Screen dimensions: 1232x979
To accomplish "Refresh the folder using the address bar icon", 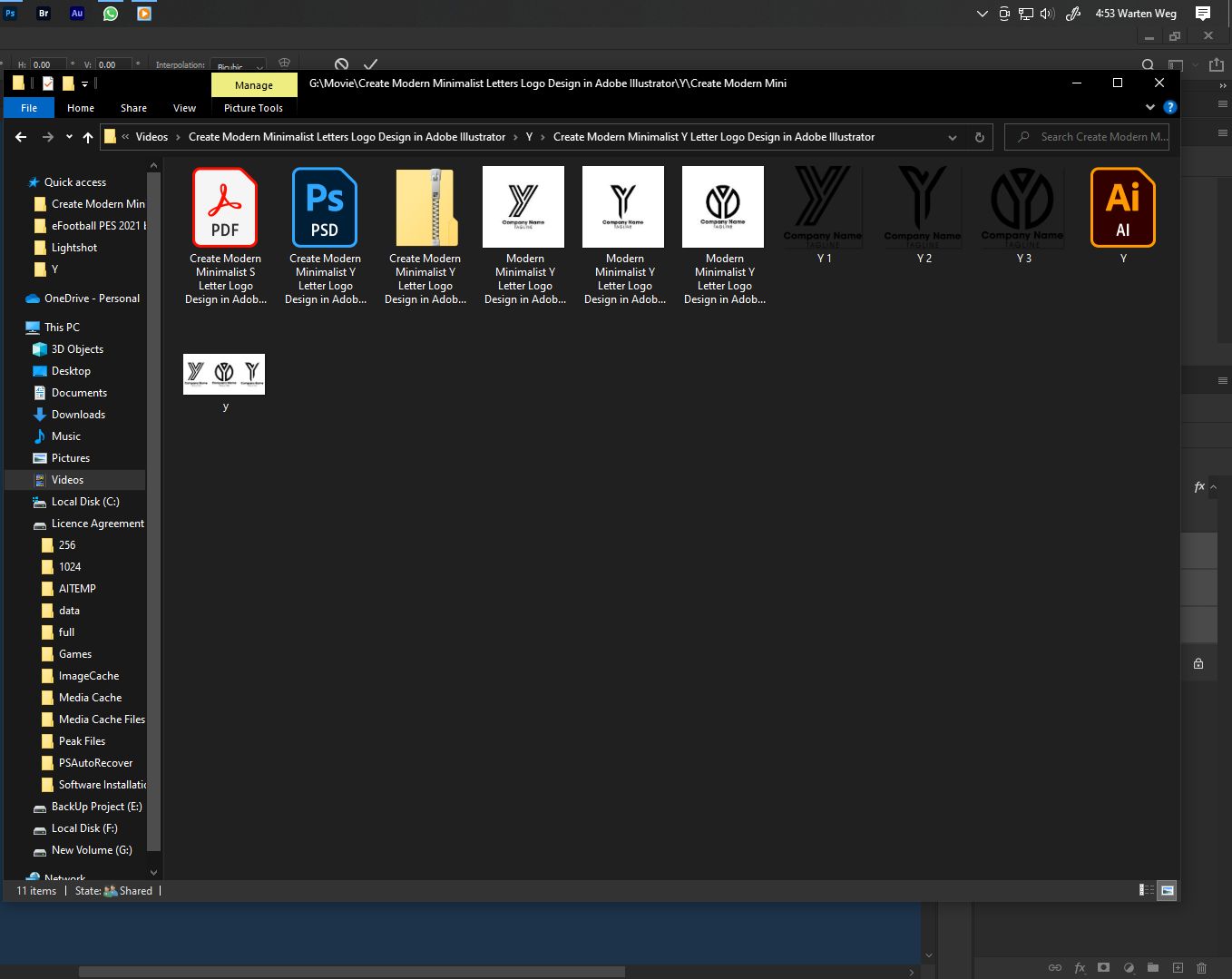I will pos(979,137).
